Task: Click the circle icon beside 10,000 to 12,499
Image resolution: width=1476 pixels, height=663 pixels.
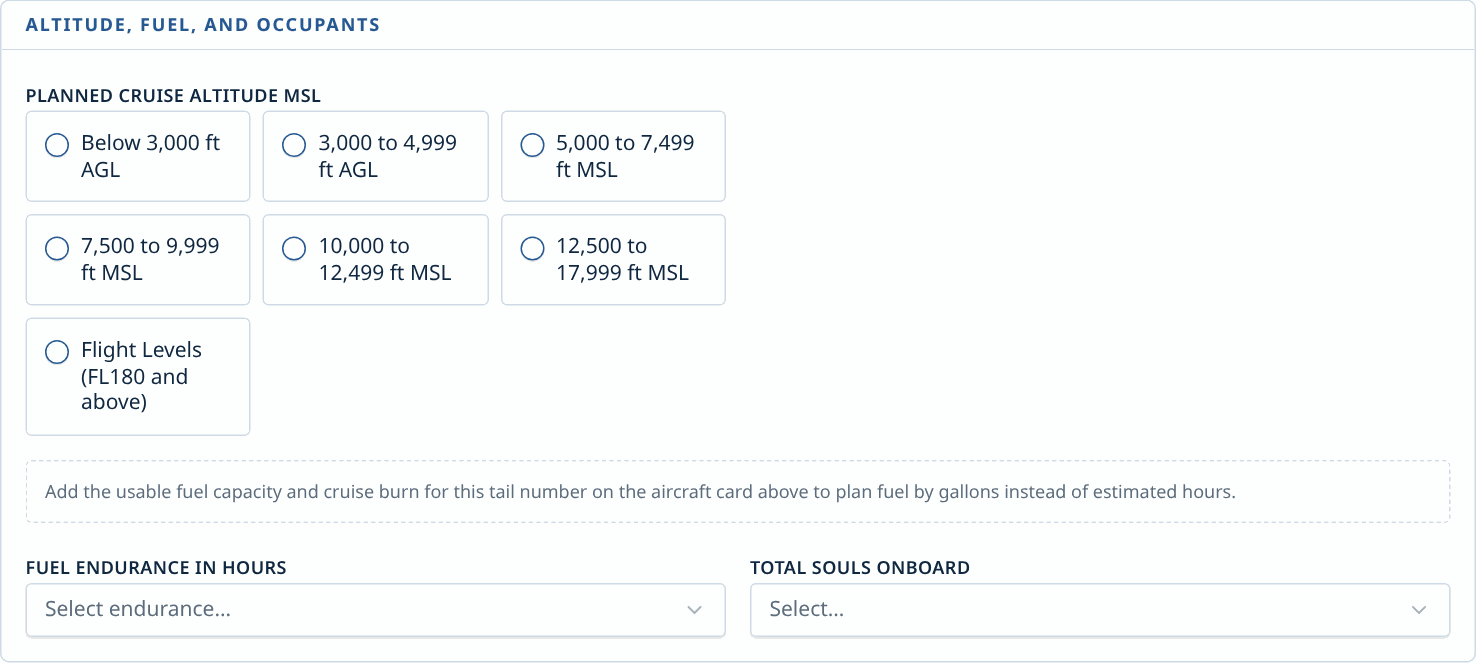Action: (294, 248)
